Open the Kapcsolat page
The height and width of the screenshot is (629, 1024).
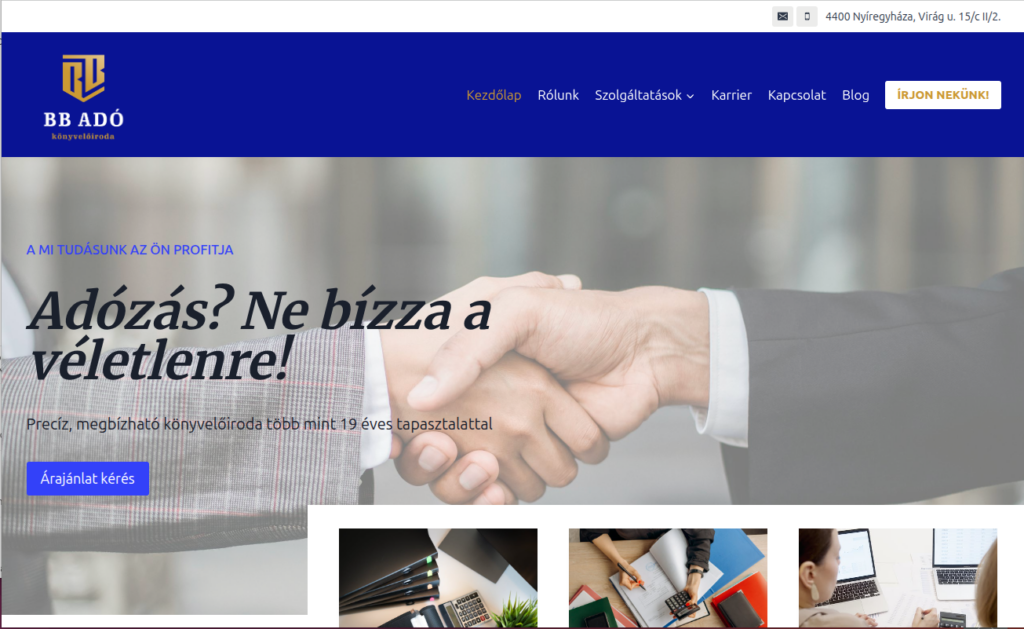[797, 95]
